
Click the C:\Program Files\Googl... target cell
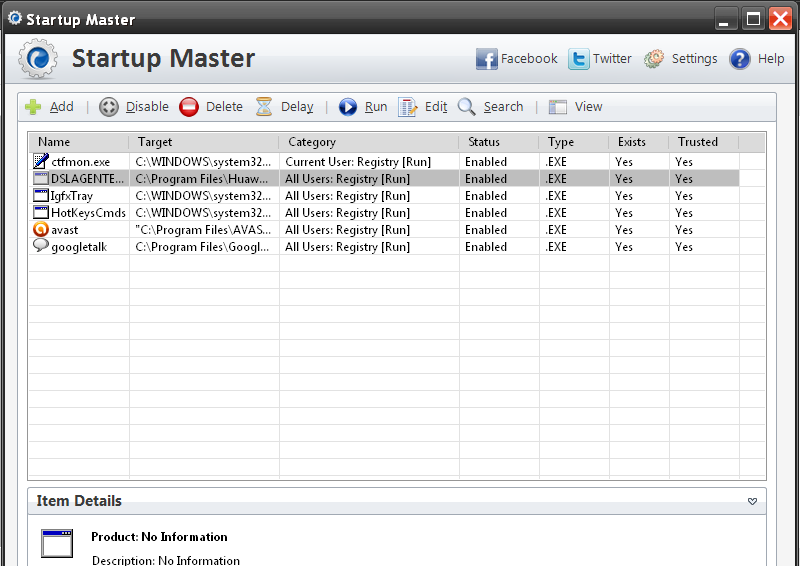(x=202, y=247)
